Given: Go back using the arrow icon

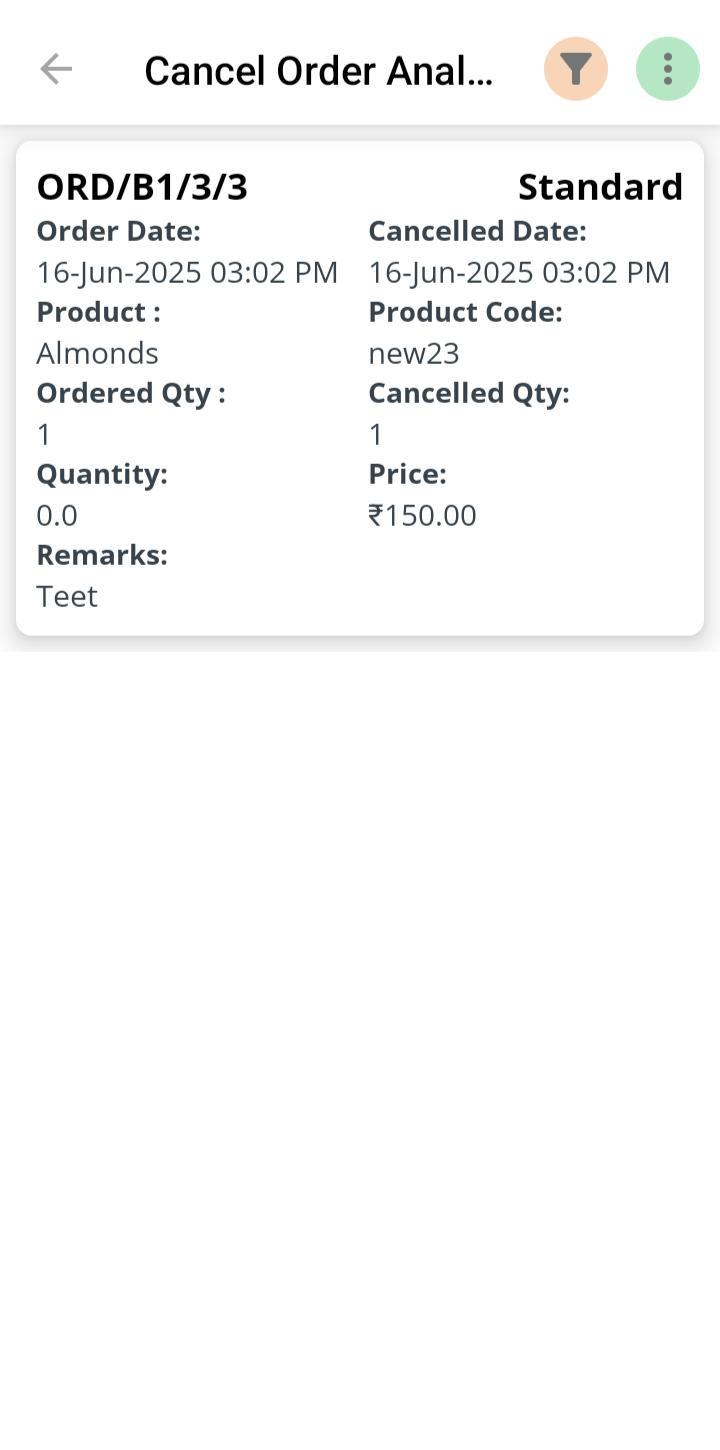Looking at the screenshot, I should (56, 69).
